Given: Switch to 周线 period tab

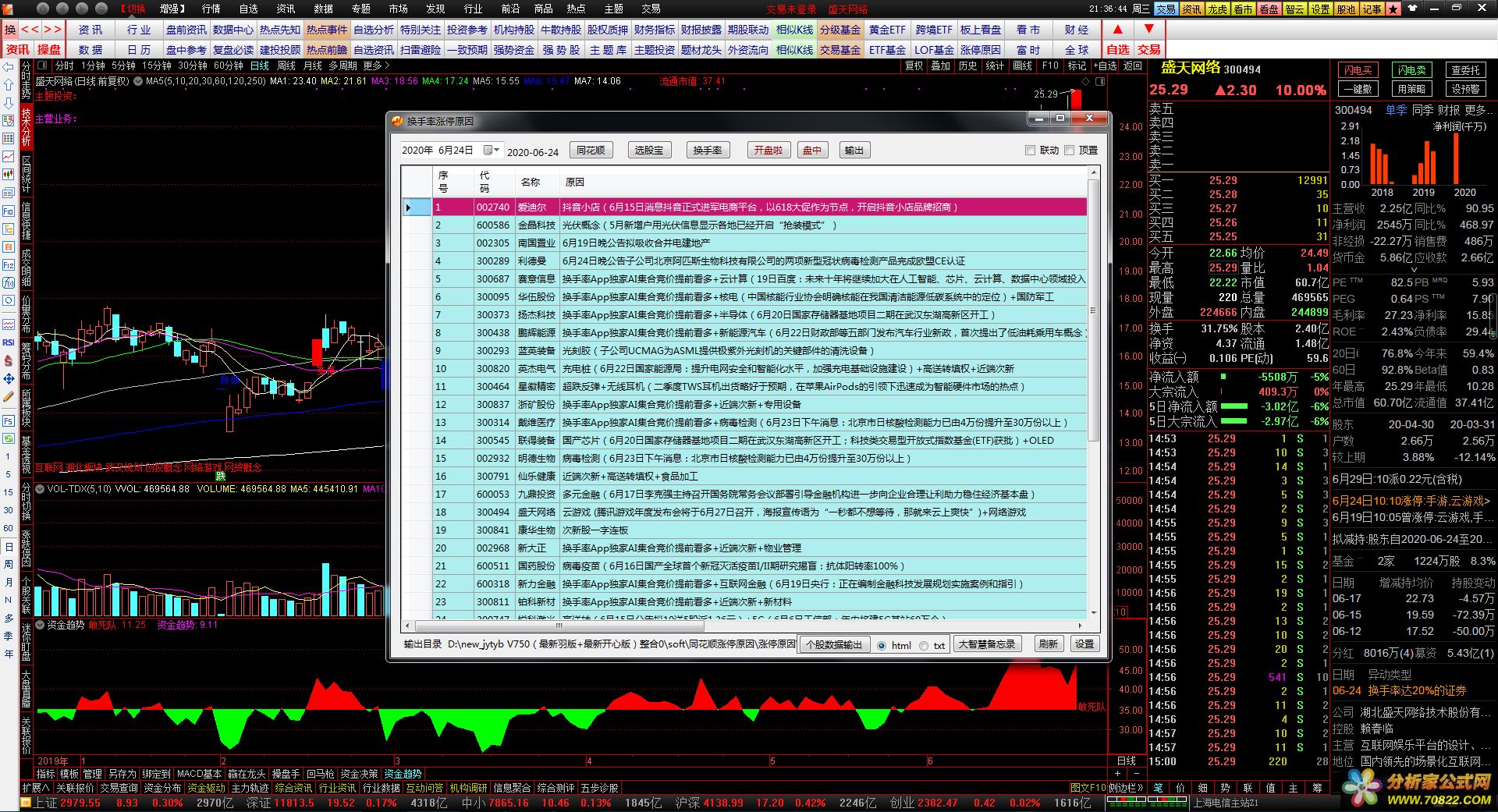Looking at the screenshot, I should pos(286,66).
